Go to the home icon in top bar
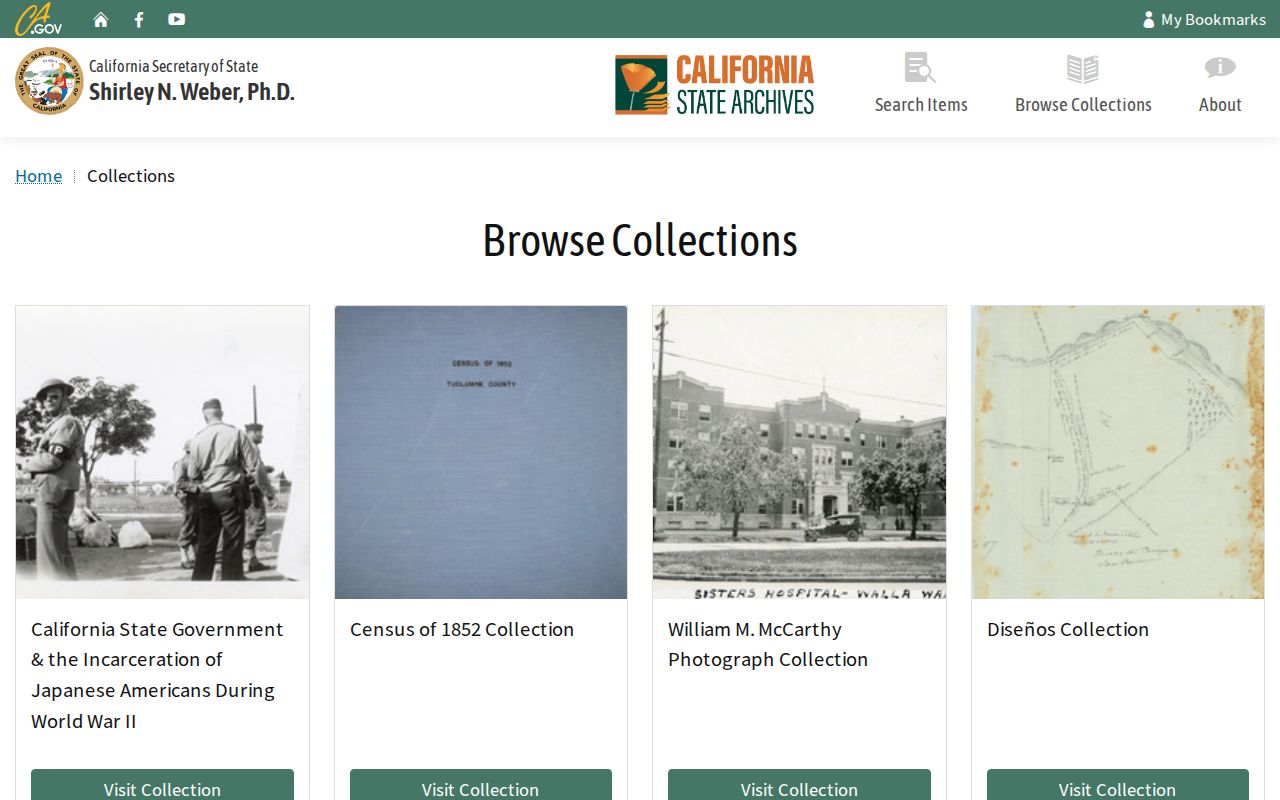Screen dimensions: 1280x800 pos(101,19)
